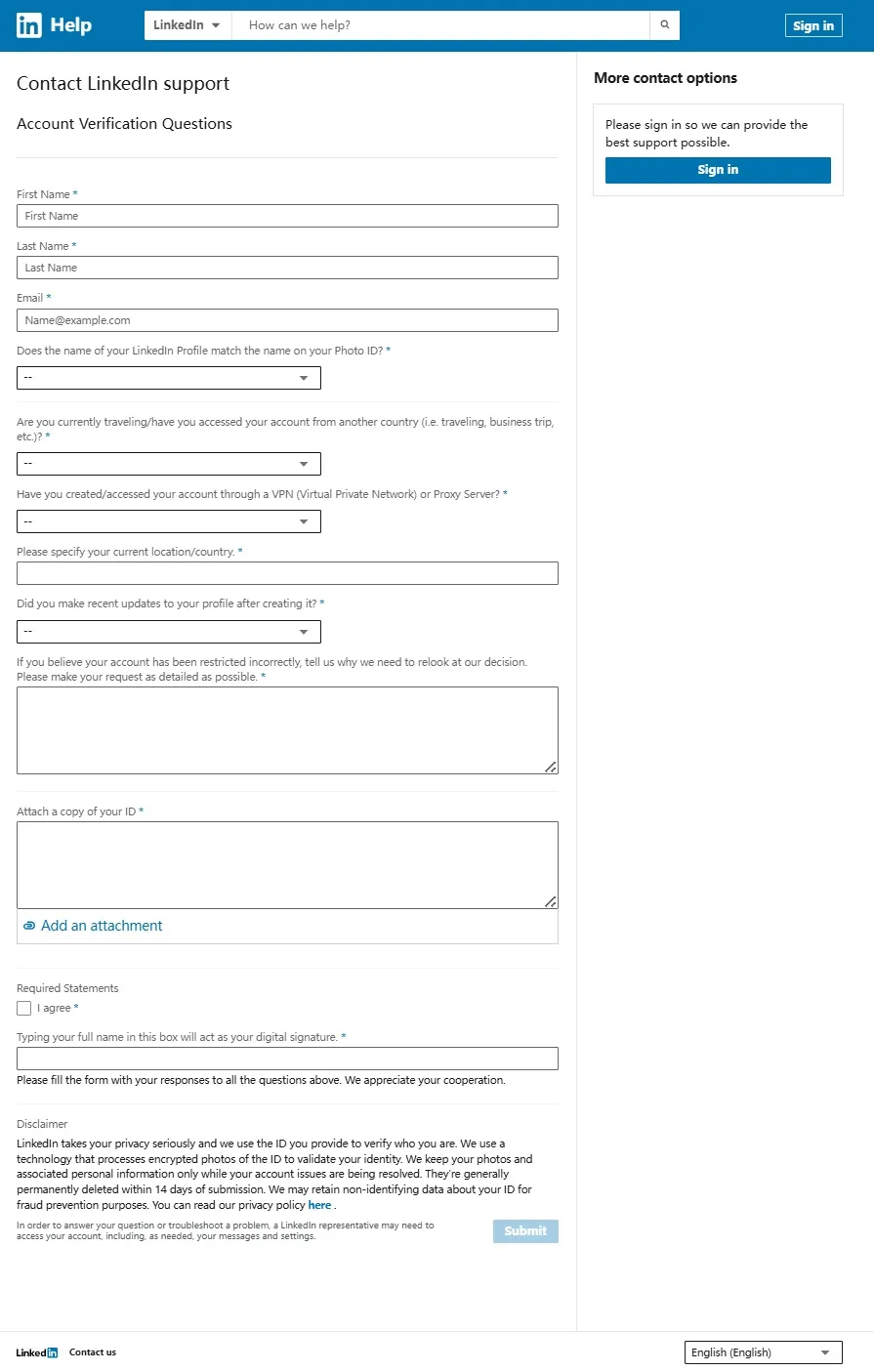Click the How can we help search field
Image resolution: width=874 pixels, height=1372 pixels.
(x=440, y=25)
